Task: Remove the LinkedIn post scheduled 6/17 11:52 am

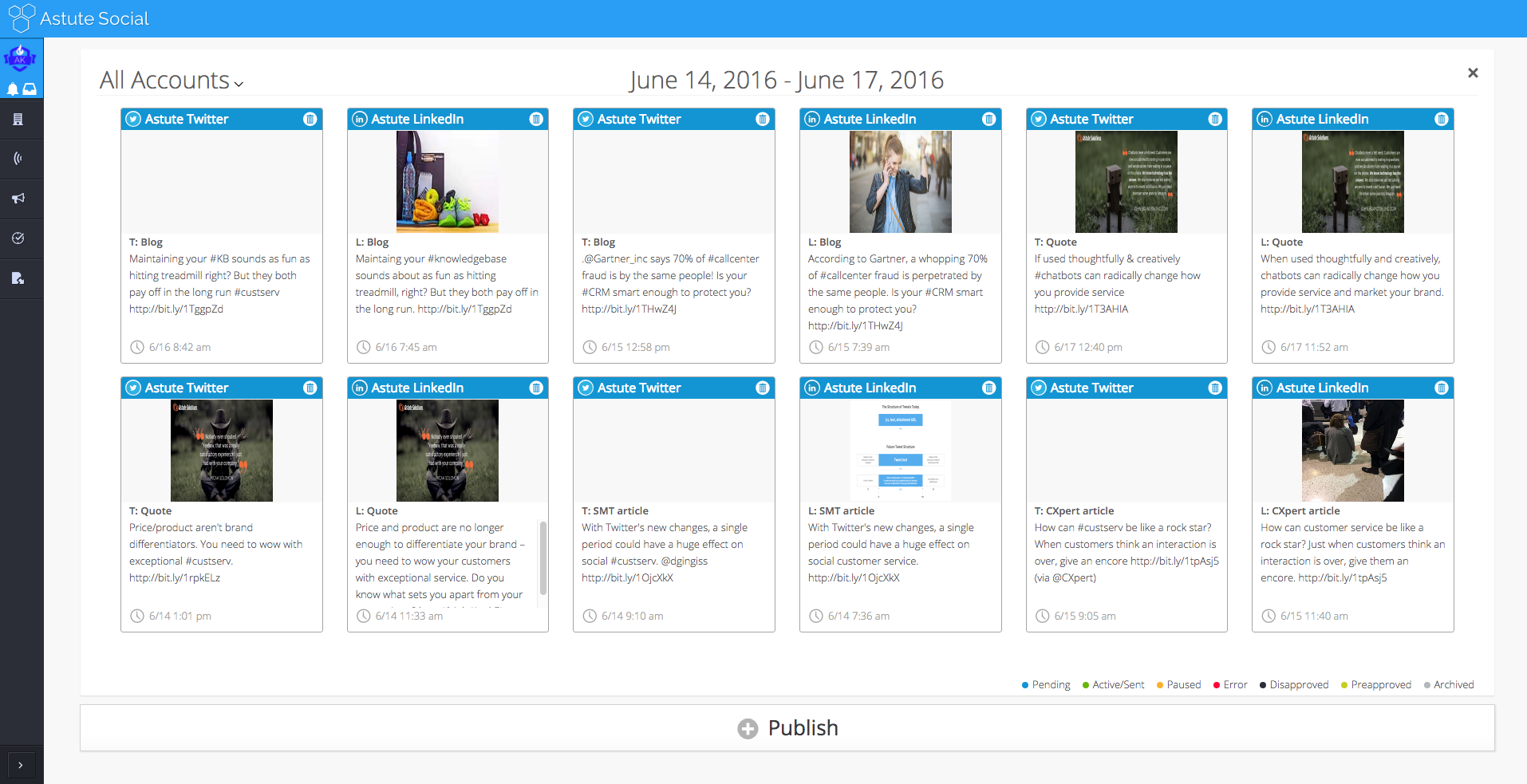Action: (1442, 119)
